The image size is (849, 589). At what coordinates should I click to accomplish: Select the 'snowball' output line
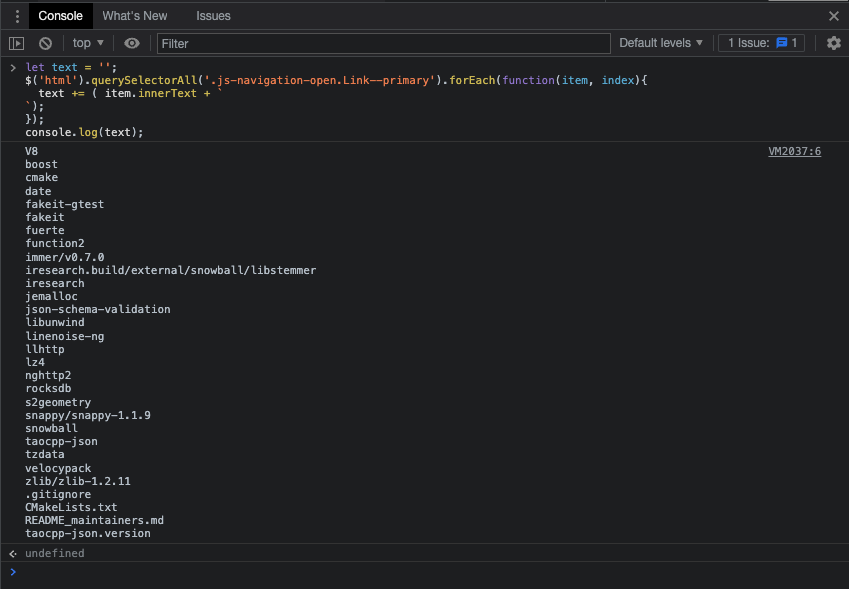pos(51,428)
